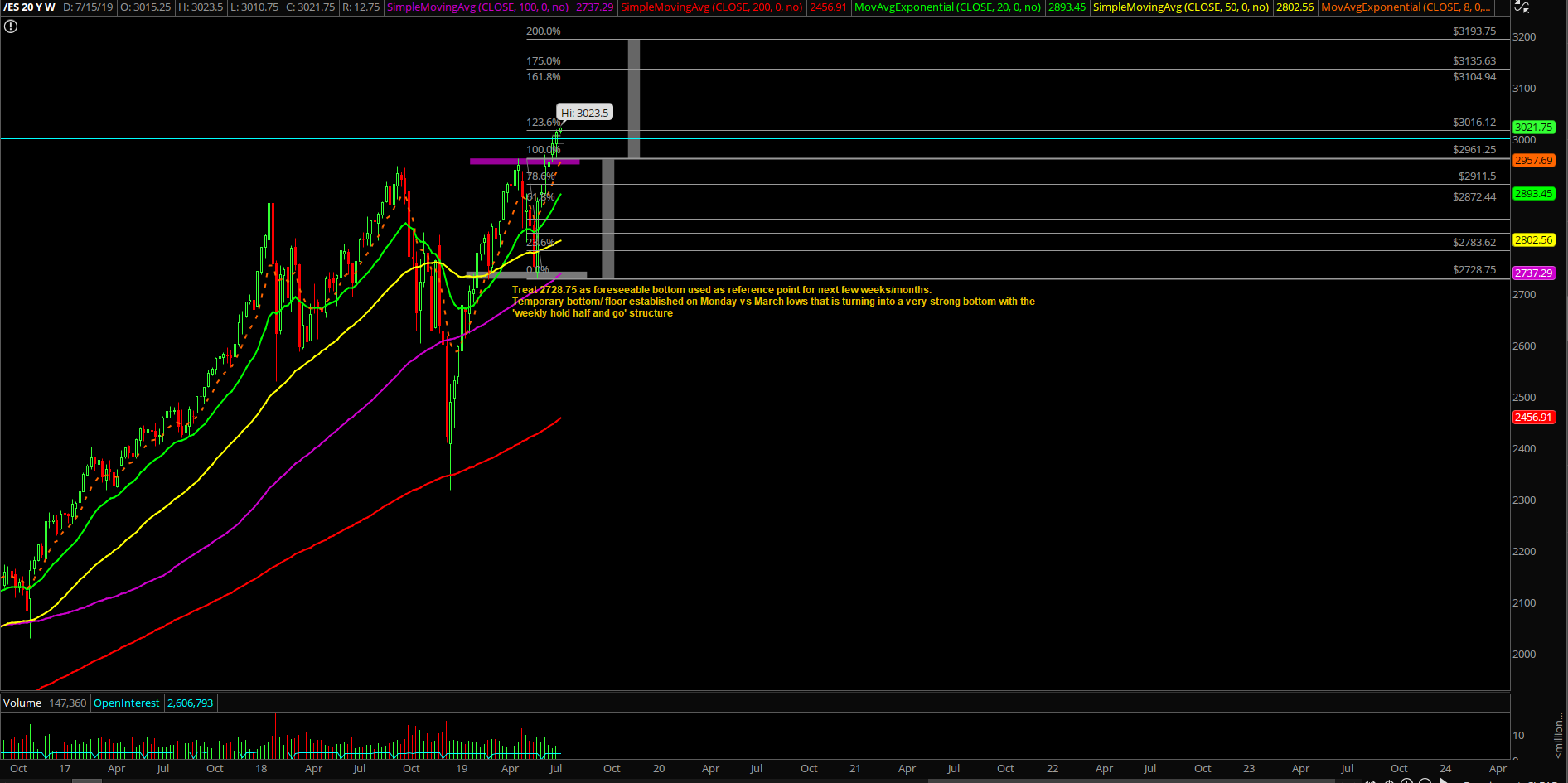
Task: Click the orange 2957.69 price bubble
Action: (x=1533, y=161)
